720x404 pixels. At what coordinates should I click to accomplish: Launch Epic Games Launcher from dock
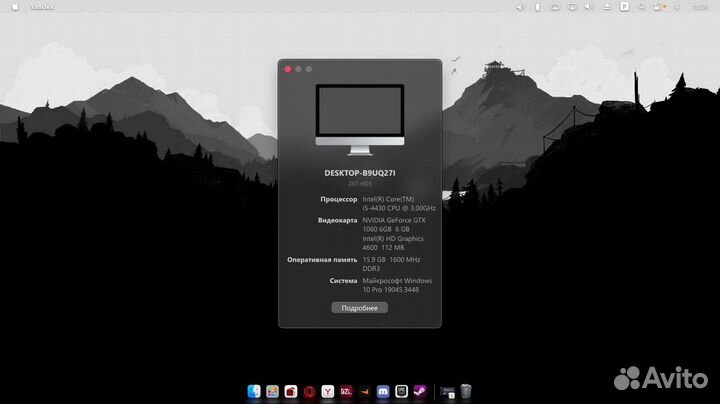click(401, 391)
